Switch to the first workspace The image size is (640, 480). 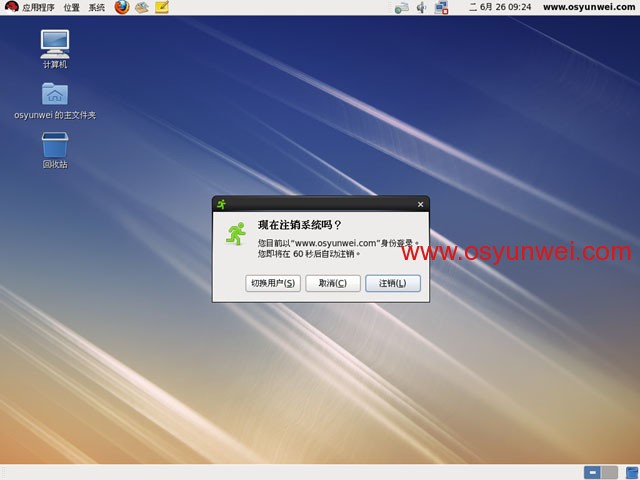click(592, 473)
